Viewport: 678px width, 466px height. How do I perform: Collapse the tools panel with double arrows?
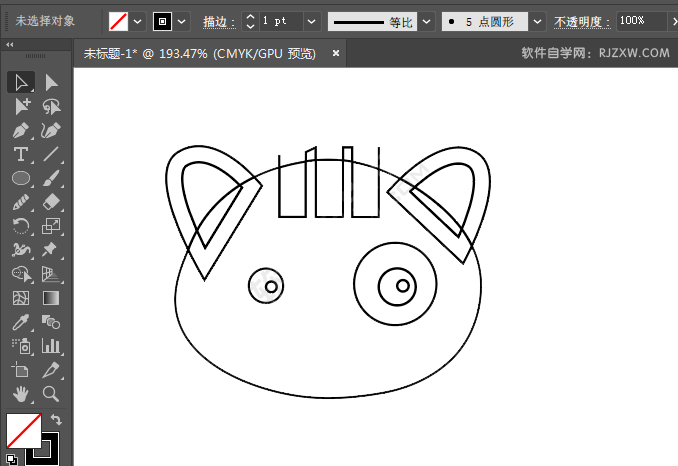[10, 45]
